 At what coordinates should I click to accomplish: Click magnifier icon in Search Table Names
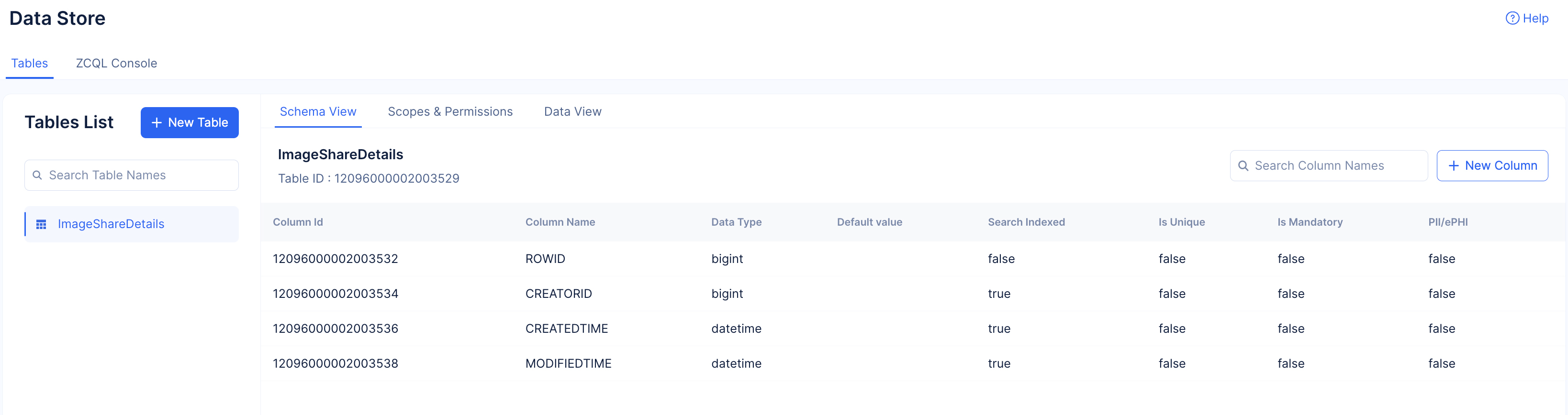tap(37, 175)
